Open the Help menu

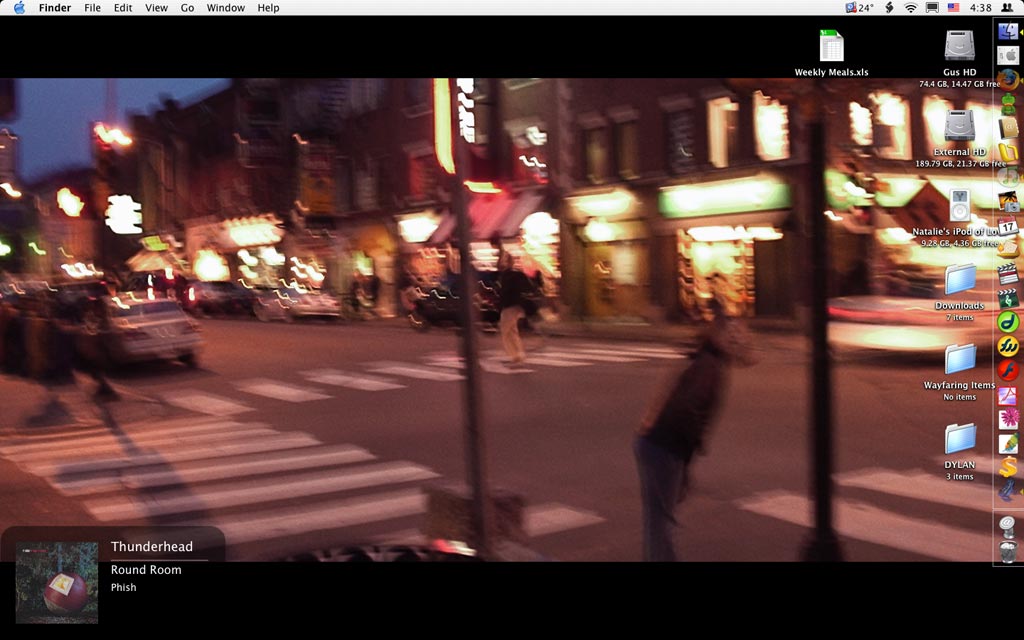[x=268, y=8]
